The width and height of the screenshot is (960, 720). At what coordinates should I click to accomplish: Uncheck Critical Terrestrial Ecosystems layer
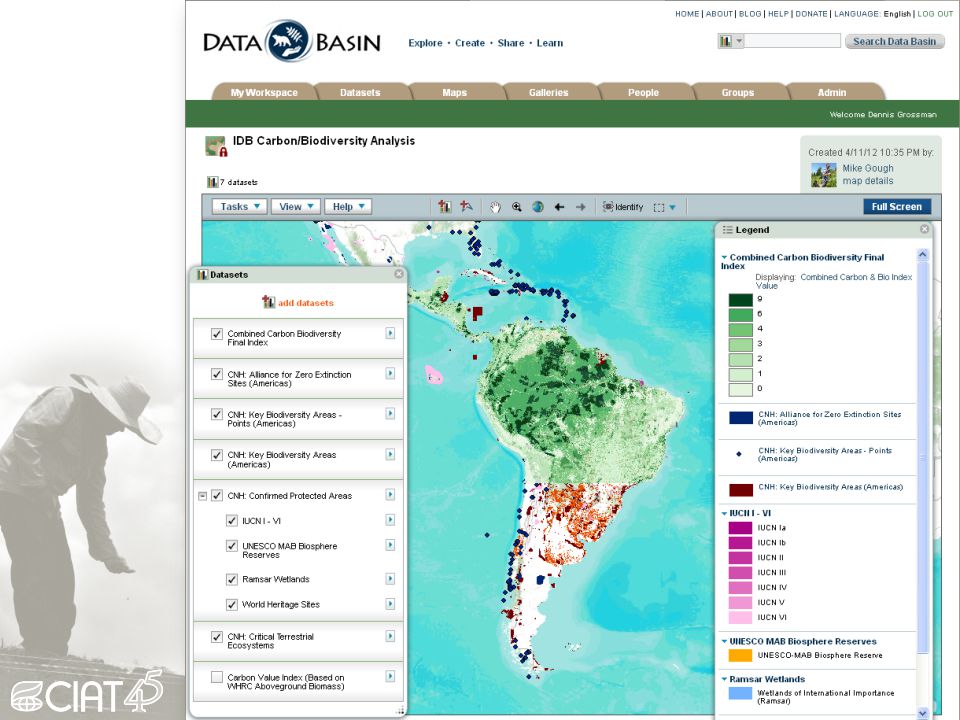(217, 637)
